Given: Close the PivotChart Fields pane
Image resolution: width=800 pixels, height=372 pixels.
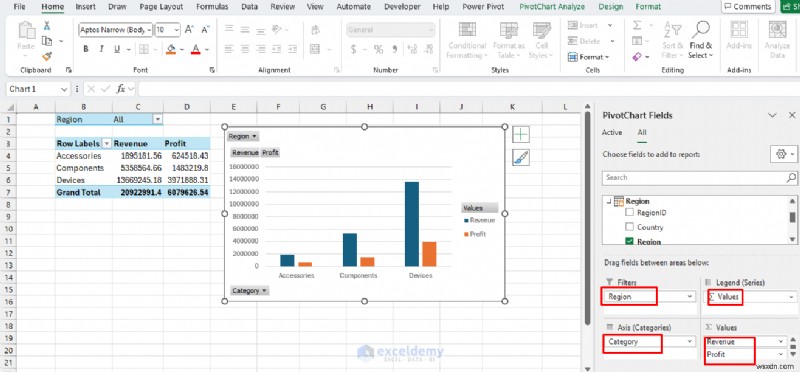Looking at the screenshot, I should pyautogui.click(x=791, y=115).
